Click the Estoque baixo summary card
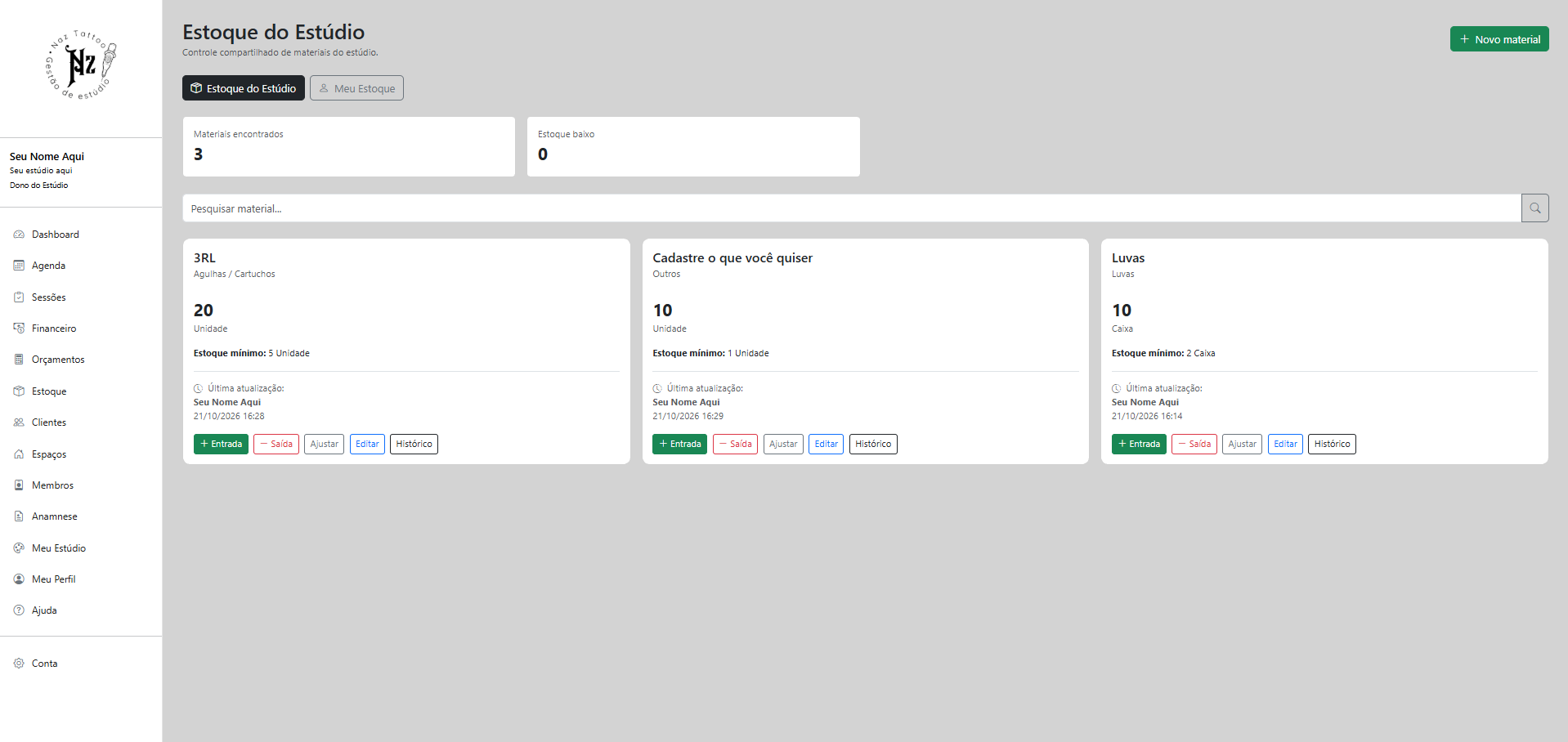 pos(693,146)
